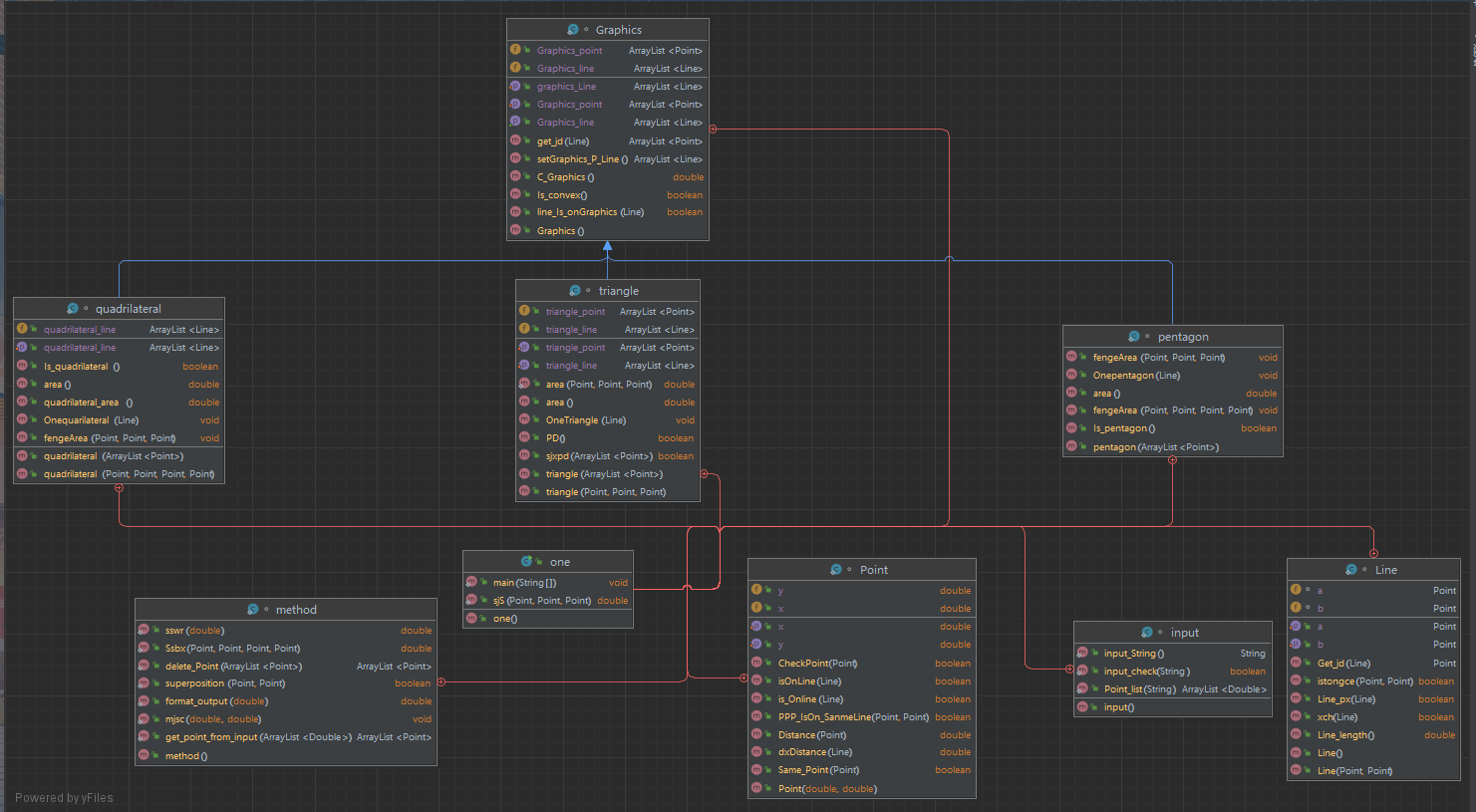Viewport: 1476px width, 812px height.
Task: Select quadrilateral_area () method
Action: (x=88, y=403)
